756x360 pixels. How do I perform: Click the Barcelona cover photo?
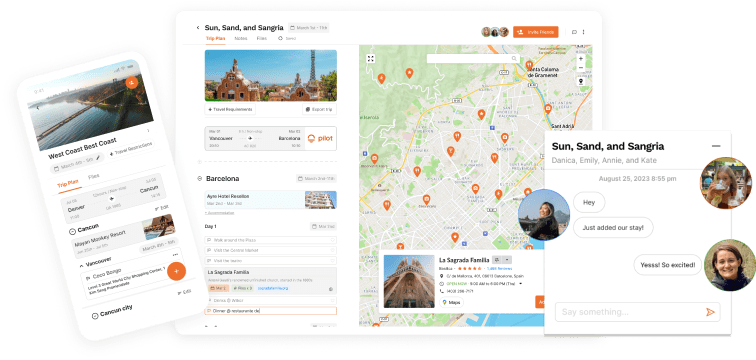(271, 75)
